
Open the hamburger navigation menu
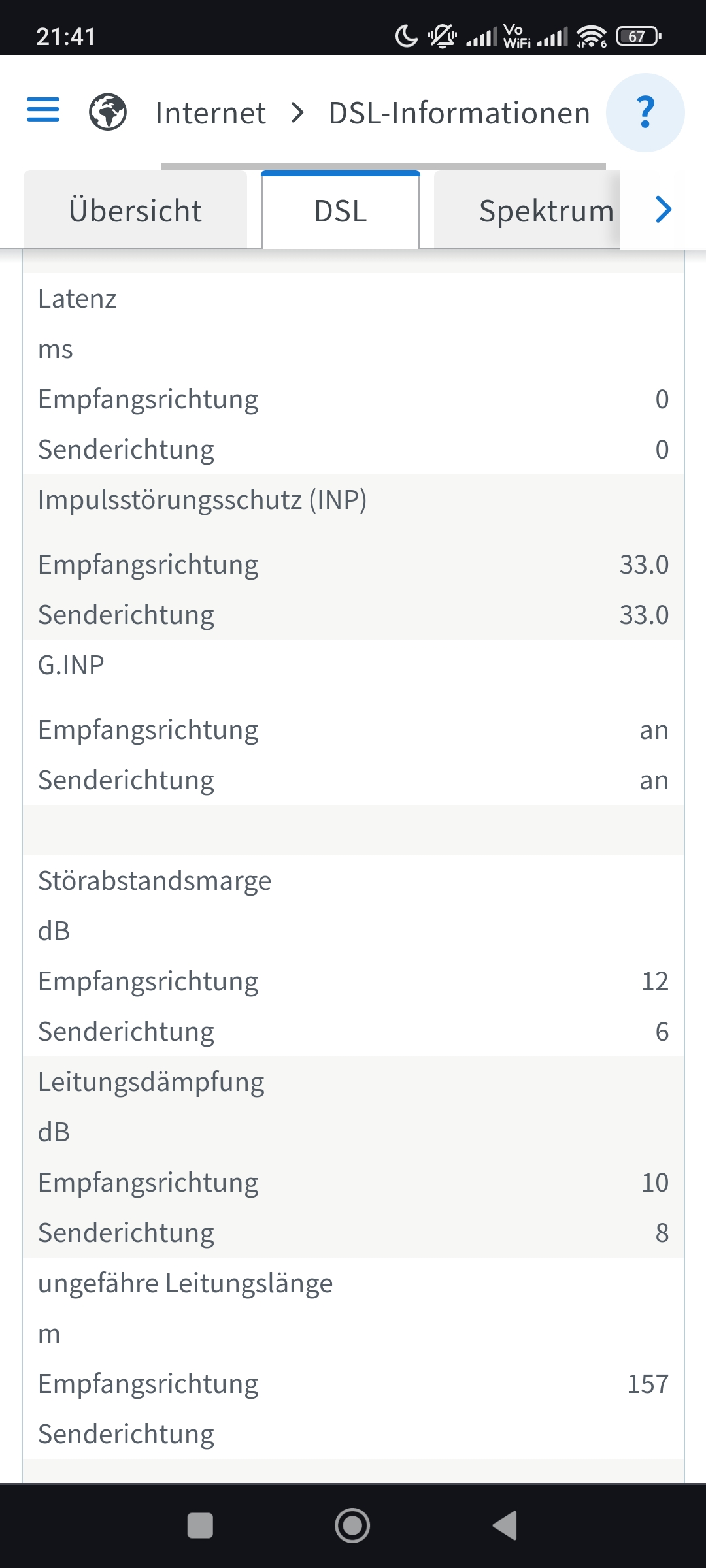pos(43,110)
